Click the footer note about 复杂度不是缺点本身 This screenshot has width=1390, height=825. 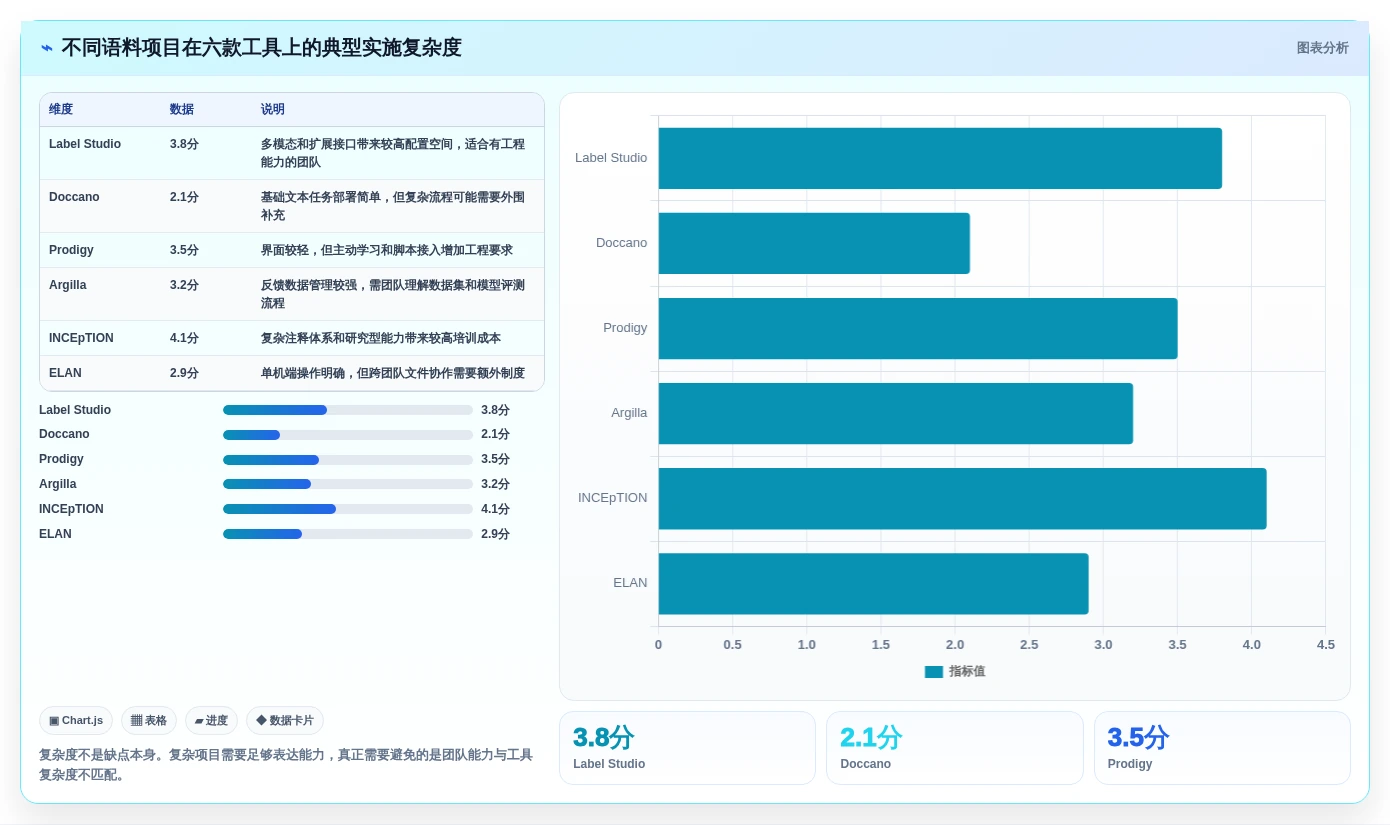coord(286,765)
